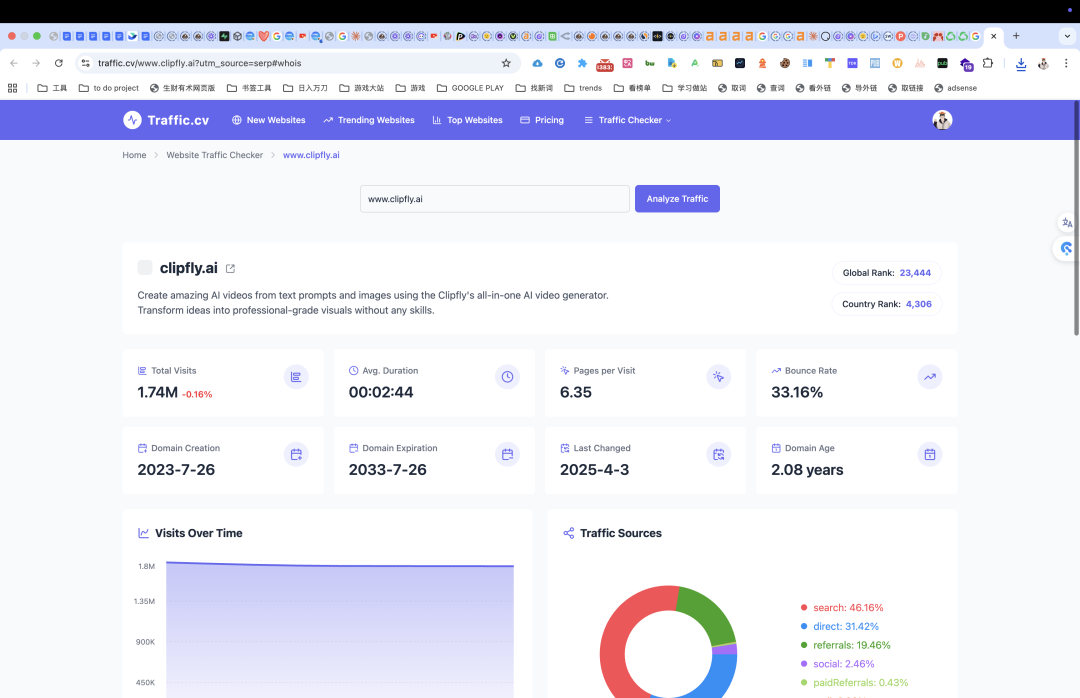Viewport: 1080px width, 698px height.
Task: Click the Domain Age calendar icon
Action: click(x=930, y=454)
